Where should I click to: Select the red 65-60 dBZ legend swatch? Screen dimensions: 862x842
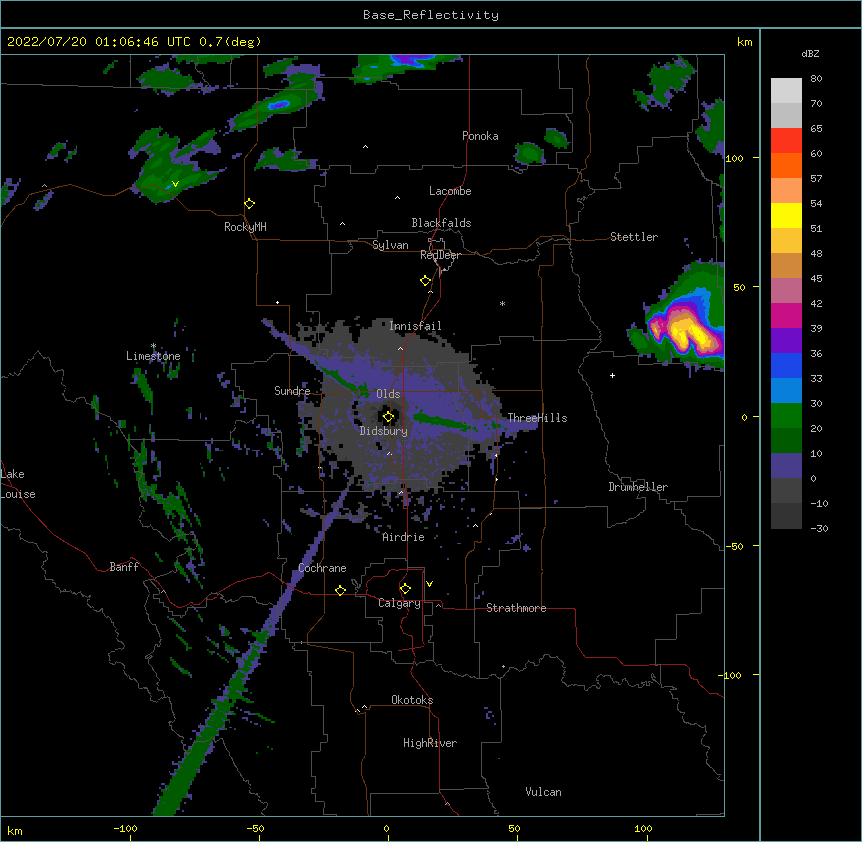(x=786, y=141)
